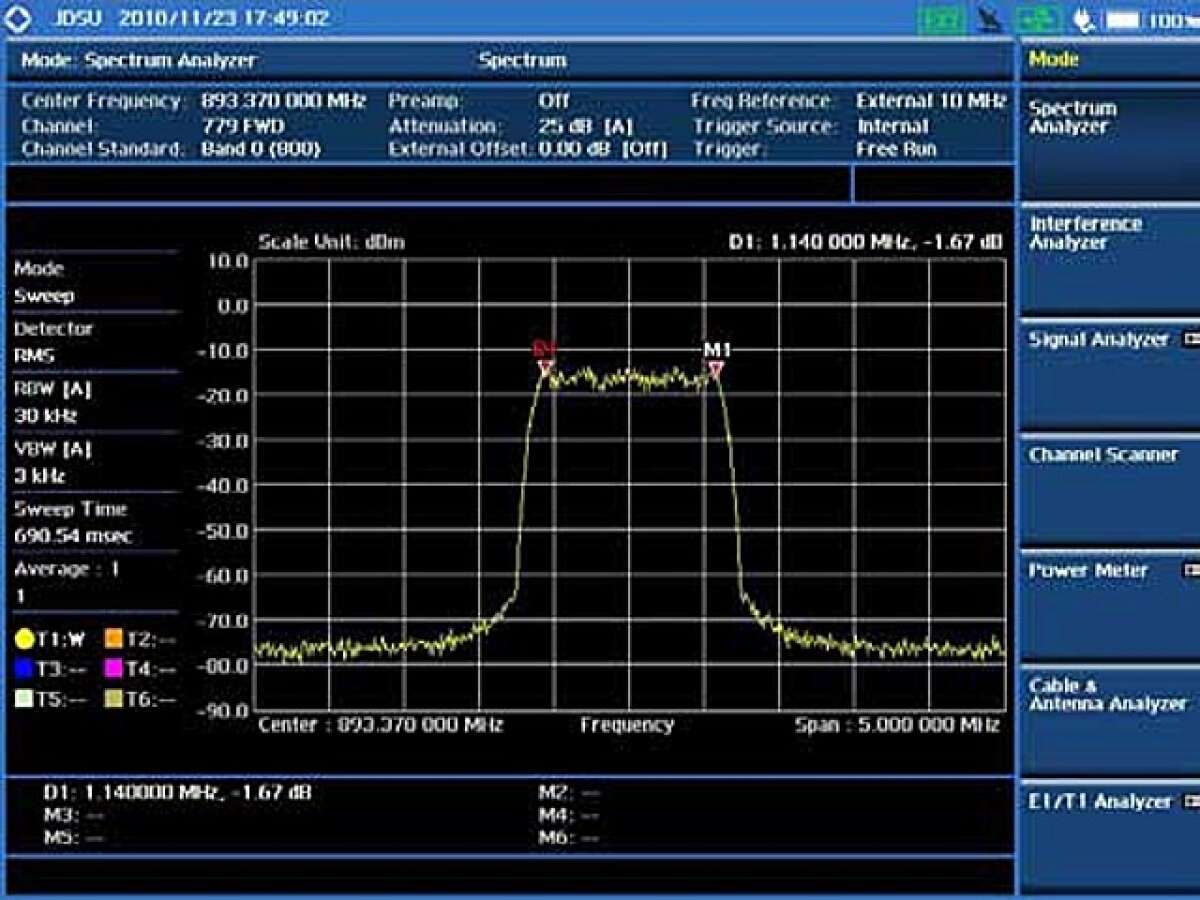This screenshot has height=900, width=1200.
Task: Expand the E1/T1 Analyzer submenu arrow
Action: 1191,802
